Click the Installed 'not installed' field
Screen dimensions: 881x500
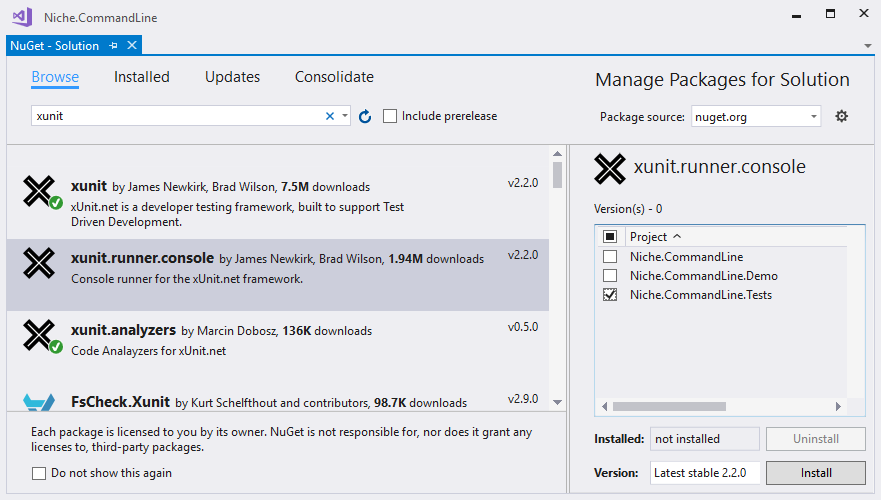[705, 439]
